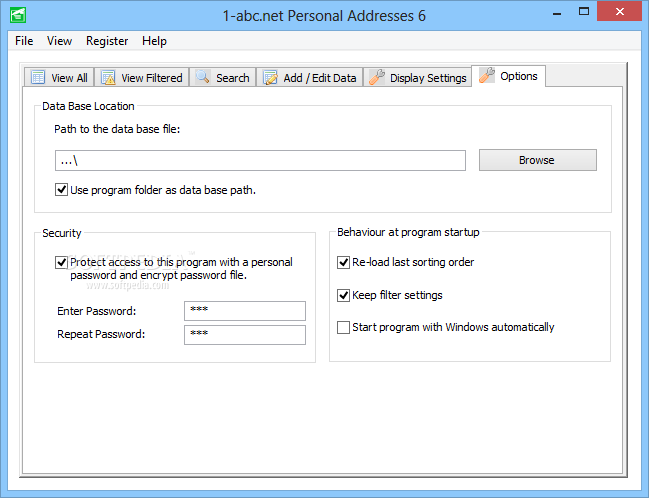Open the File menu
Image resolution: width=649 pixels, height=498 pixels.
[24, 41]
